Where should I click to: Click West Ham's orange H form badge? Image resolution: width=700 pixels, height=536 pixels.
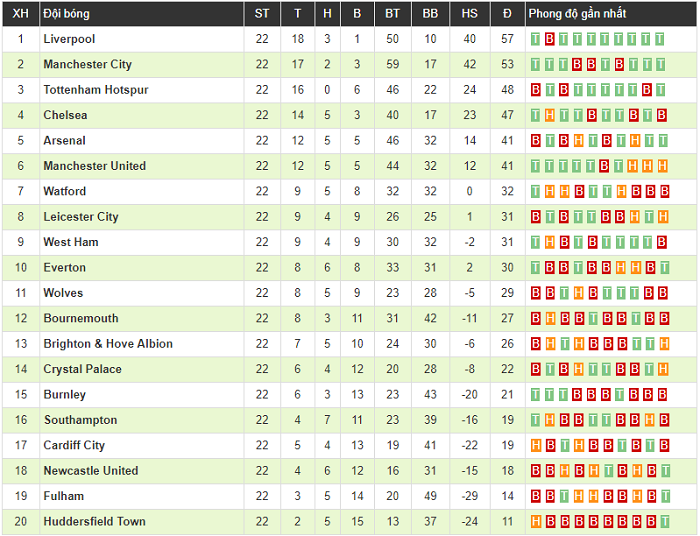pos(550,242)
